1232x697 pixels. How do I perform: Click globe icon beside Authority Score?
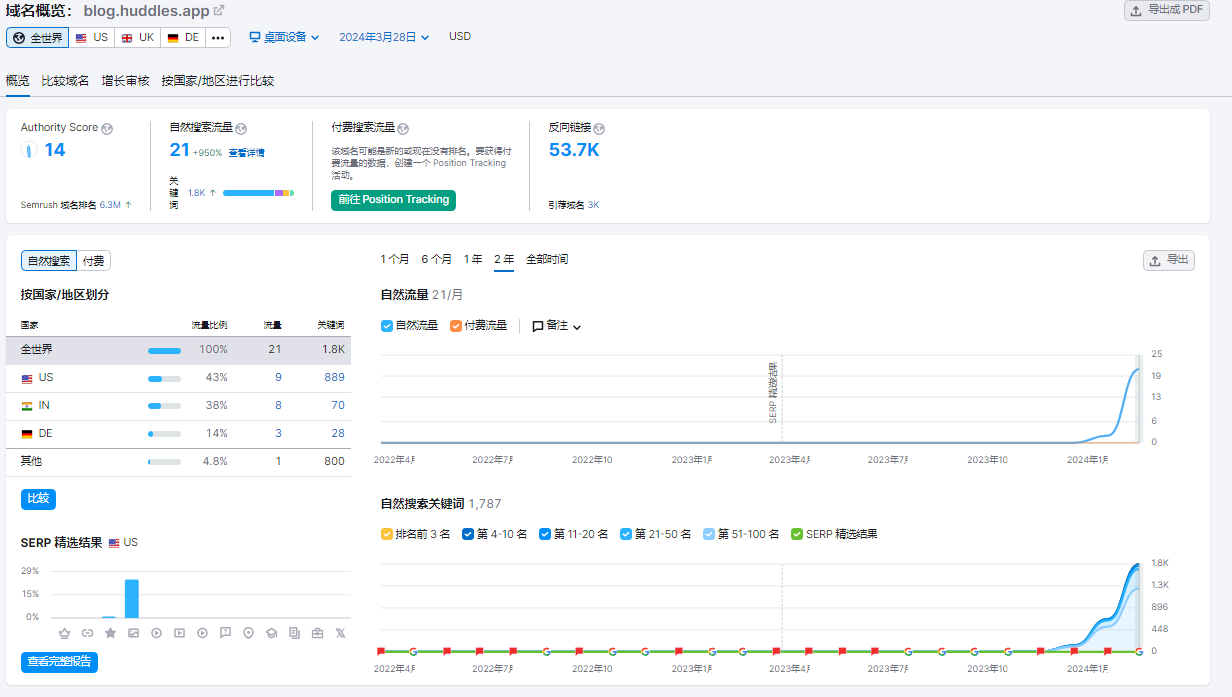point(107,128)
